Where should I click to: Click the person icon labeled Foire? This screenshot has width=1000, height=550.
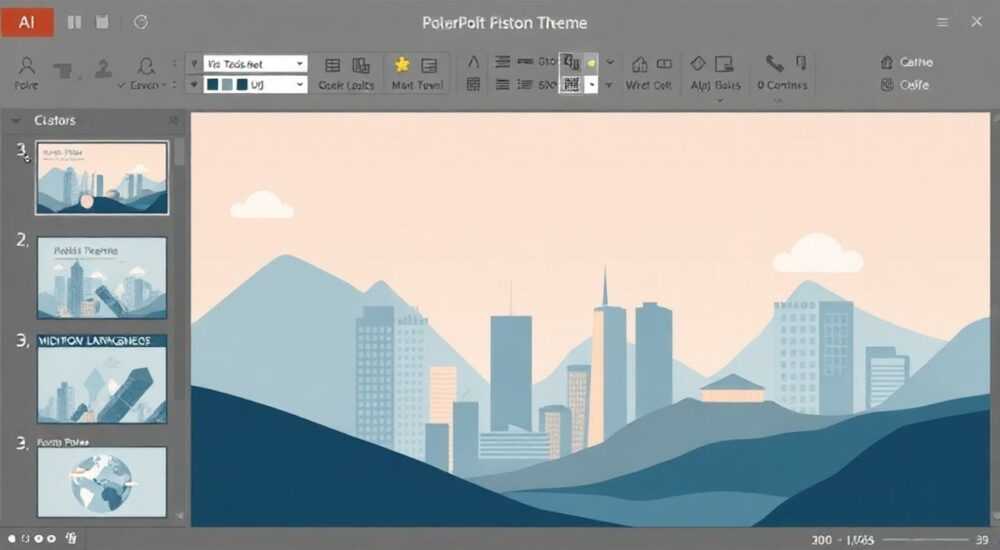[x=27, y=65]
